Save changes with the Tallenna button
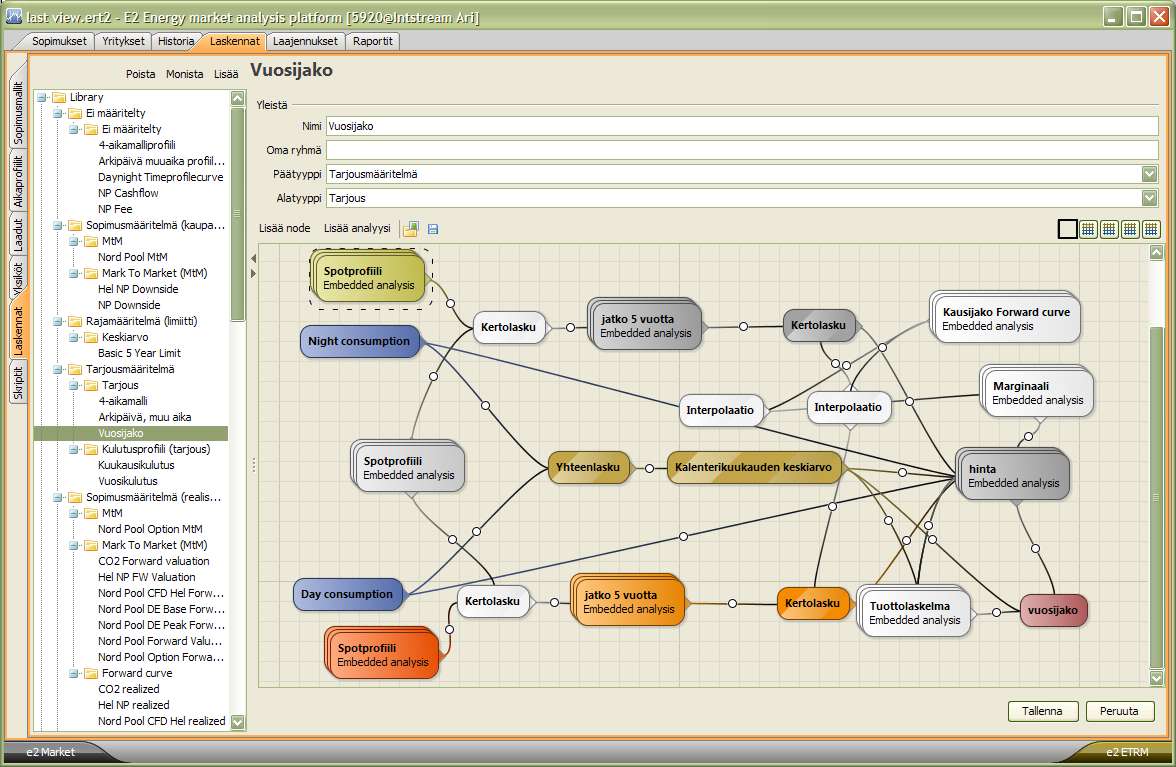 [1042, 711]
